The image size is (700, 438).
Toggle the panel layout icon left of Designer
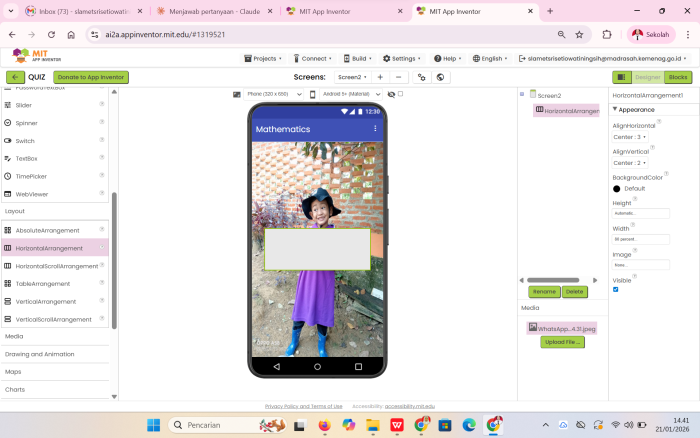(621, 77)
